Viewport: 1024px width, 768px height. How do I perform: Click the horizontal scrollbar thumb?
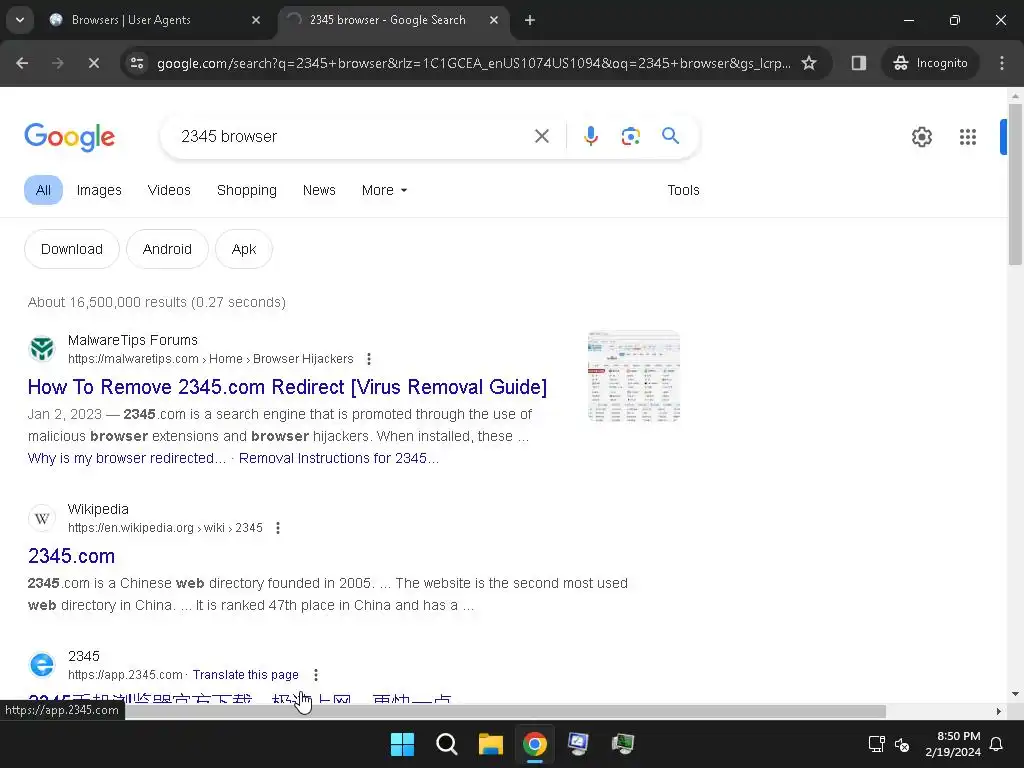[506, 711]
